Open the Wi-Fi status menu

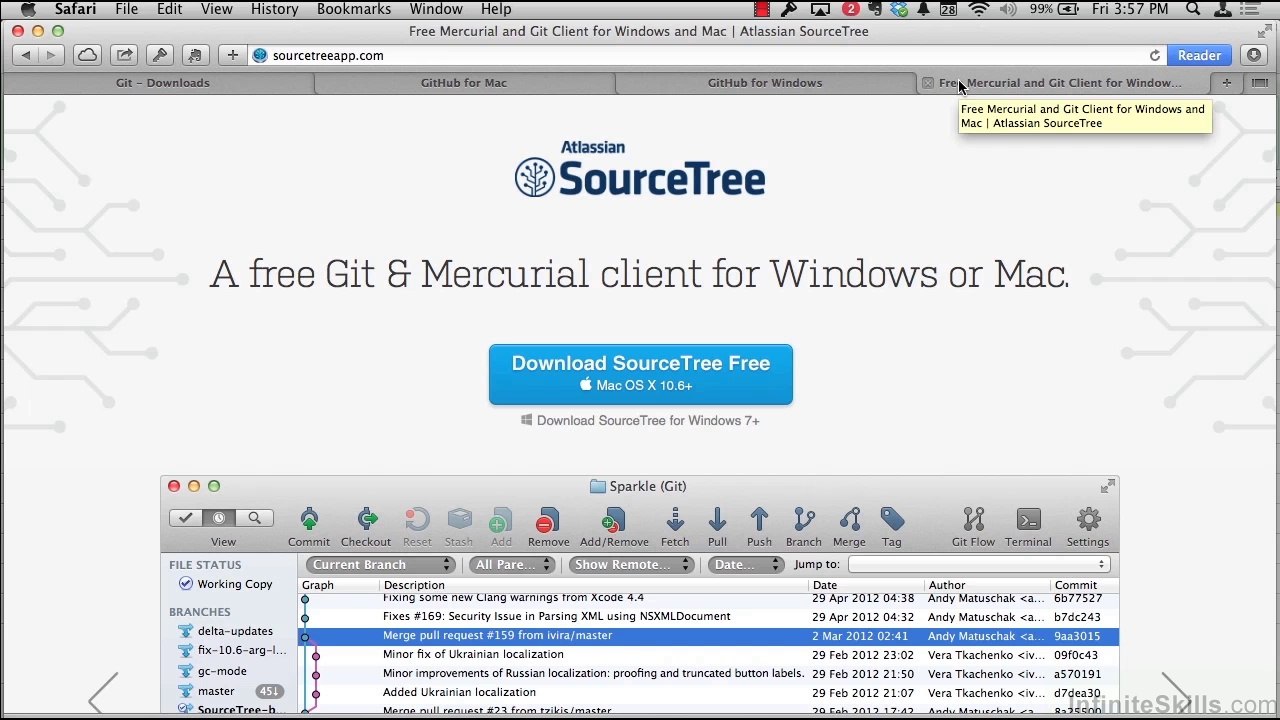(979, 9)
